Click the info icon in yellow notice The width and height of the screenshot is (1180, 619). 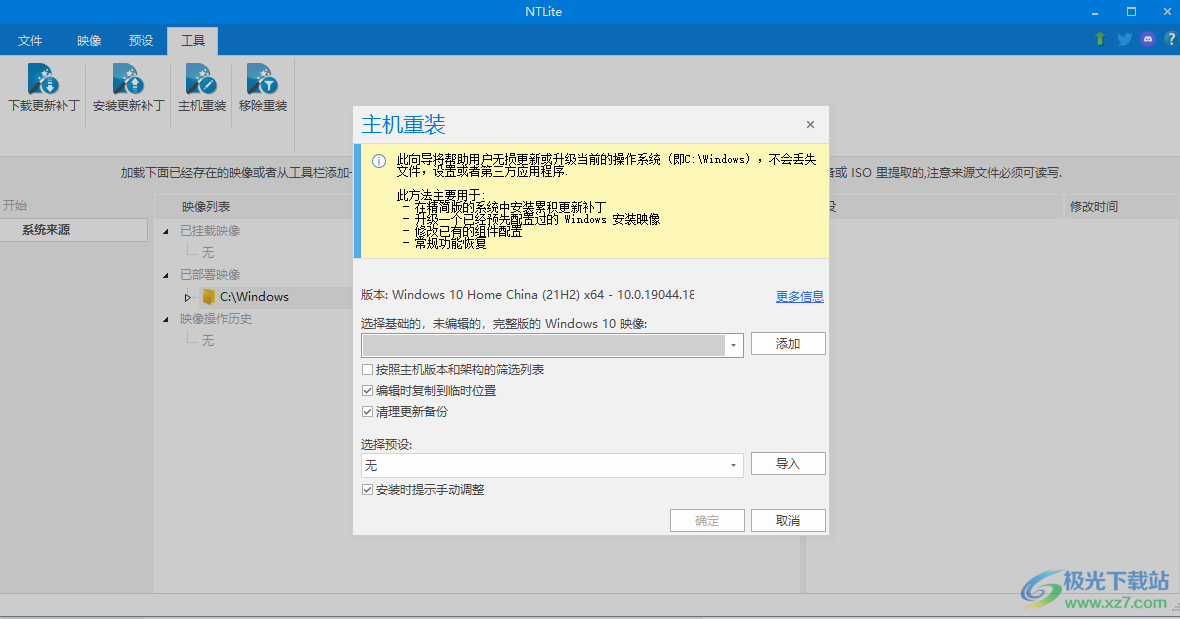tap(379, 161)
